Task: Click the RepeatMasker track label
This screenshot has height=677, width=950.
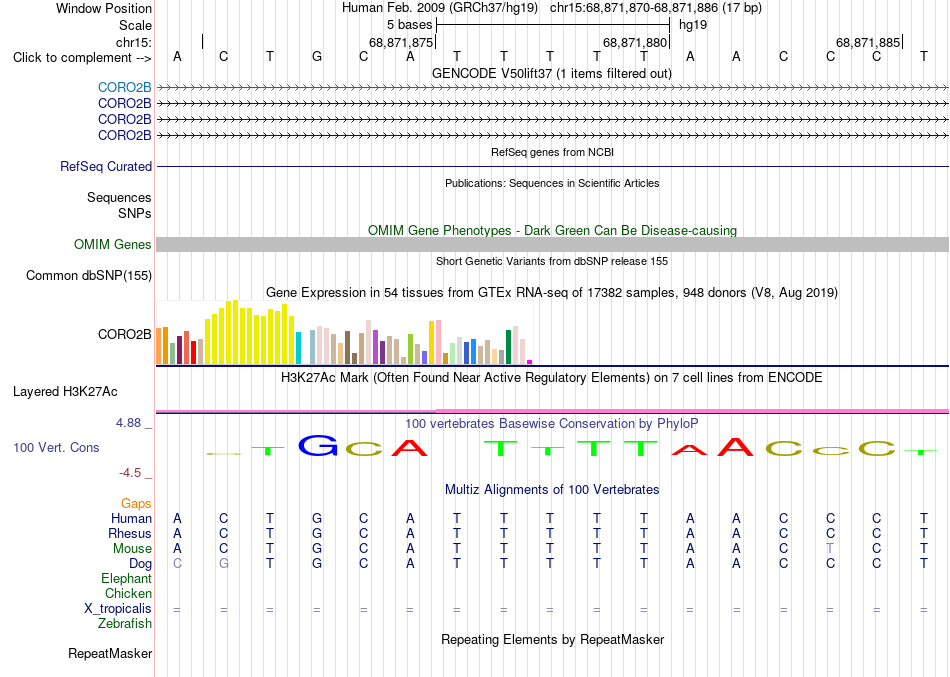Action: point(110,653)
